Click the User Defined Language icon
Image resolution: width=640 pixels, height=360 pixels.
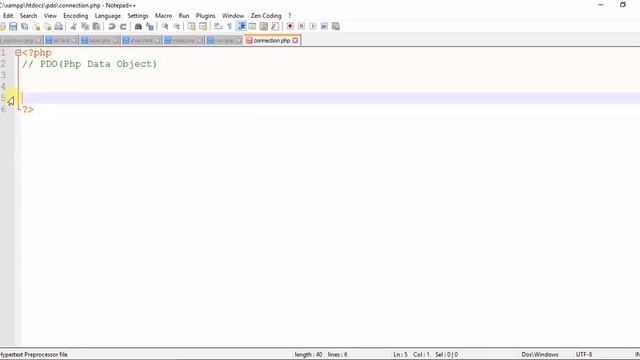pyautogui.click(x=252, y=27)
